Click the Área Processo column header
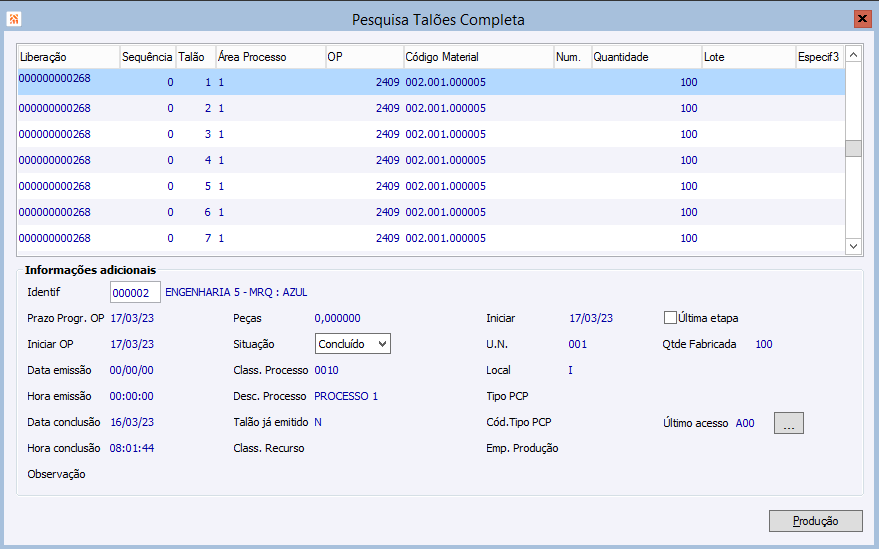 point(271,57)
